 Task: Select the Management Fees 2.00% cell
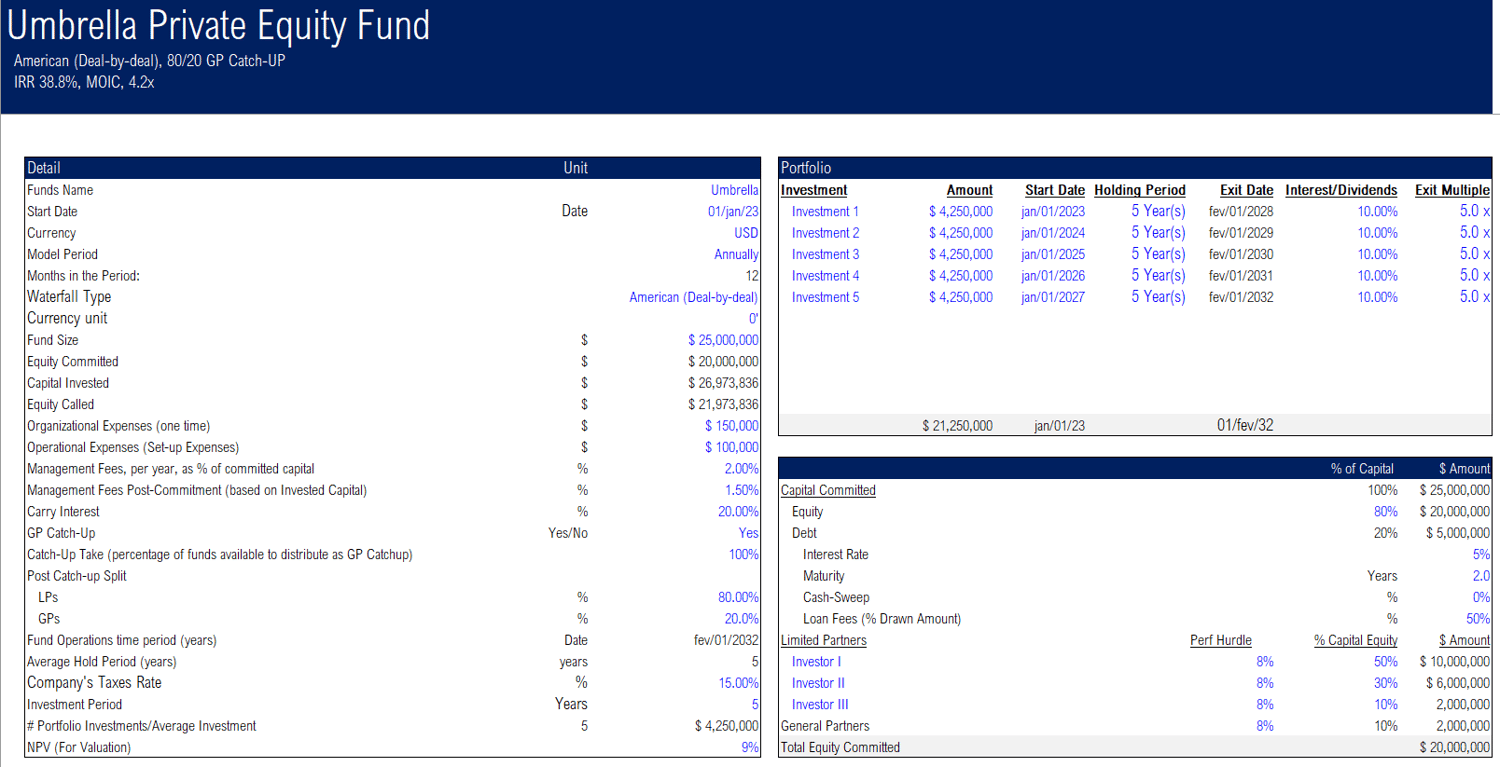click(x=741, y=469)
